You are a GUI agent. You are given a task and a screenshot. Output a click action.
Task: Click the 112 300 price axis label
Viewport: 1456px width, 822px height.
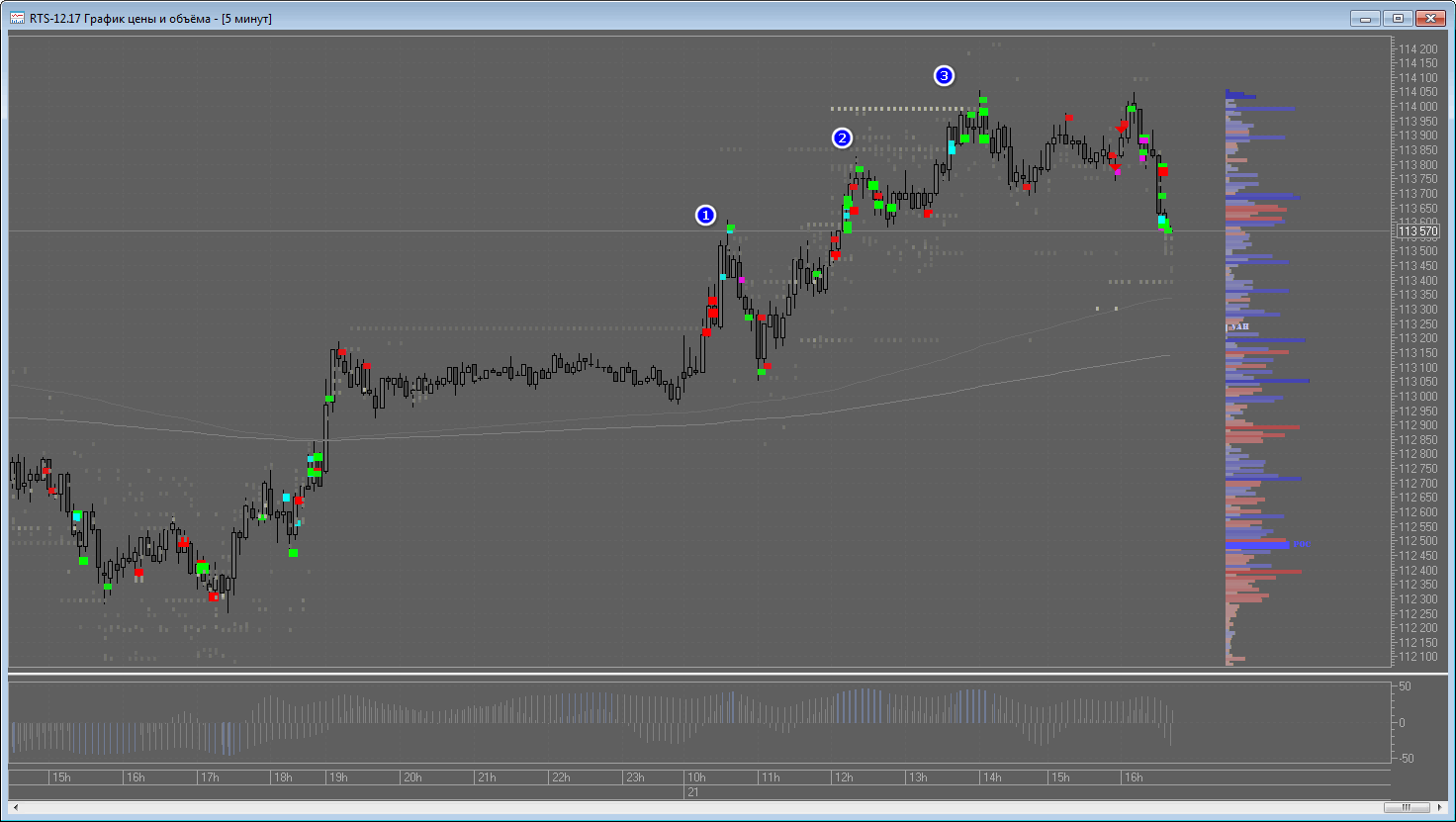(x=1417, y=599)
